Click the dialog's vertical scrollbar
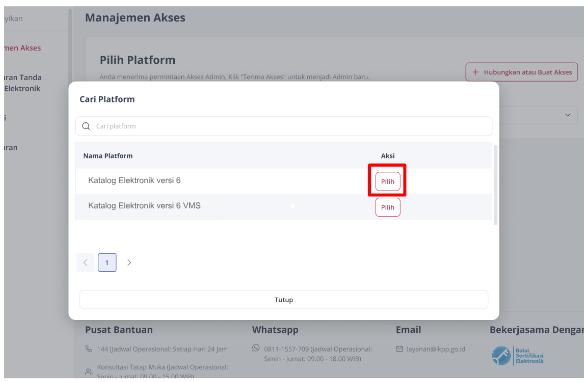Screen dimensions: 585x382 click(x=495, y=185)
